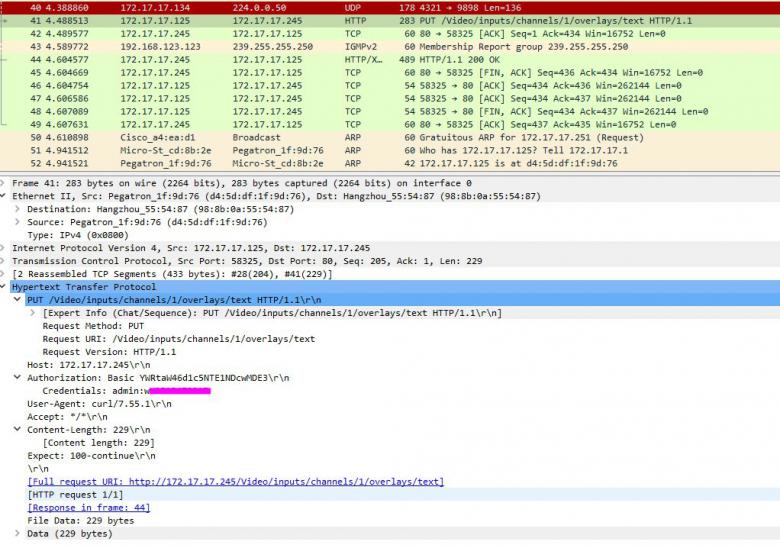The image size is (780, 548).
Task: Collapse the Ethernet II section
Action: coord(2,196)
